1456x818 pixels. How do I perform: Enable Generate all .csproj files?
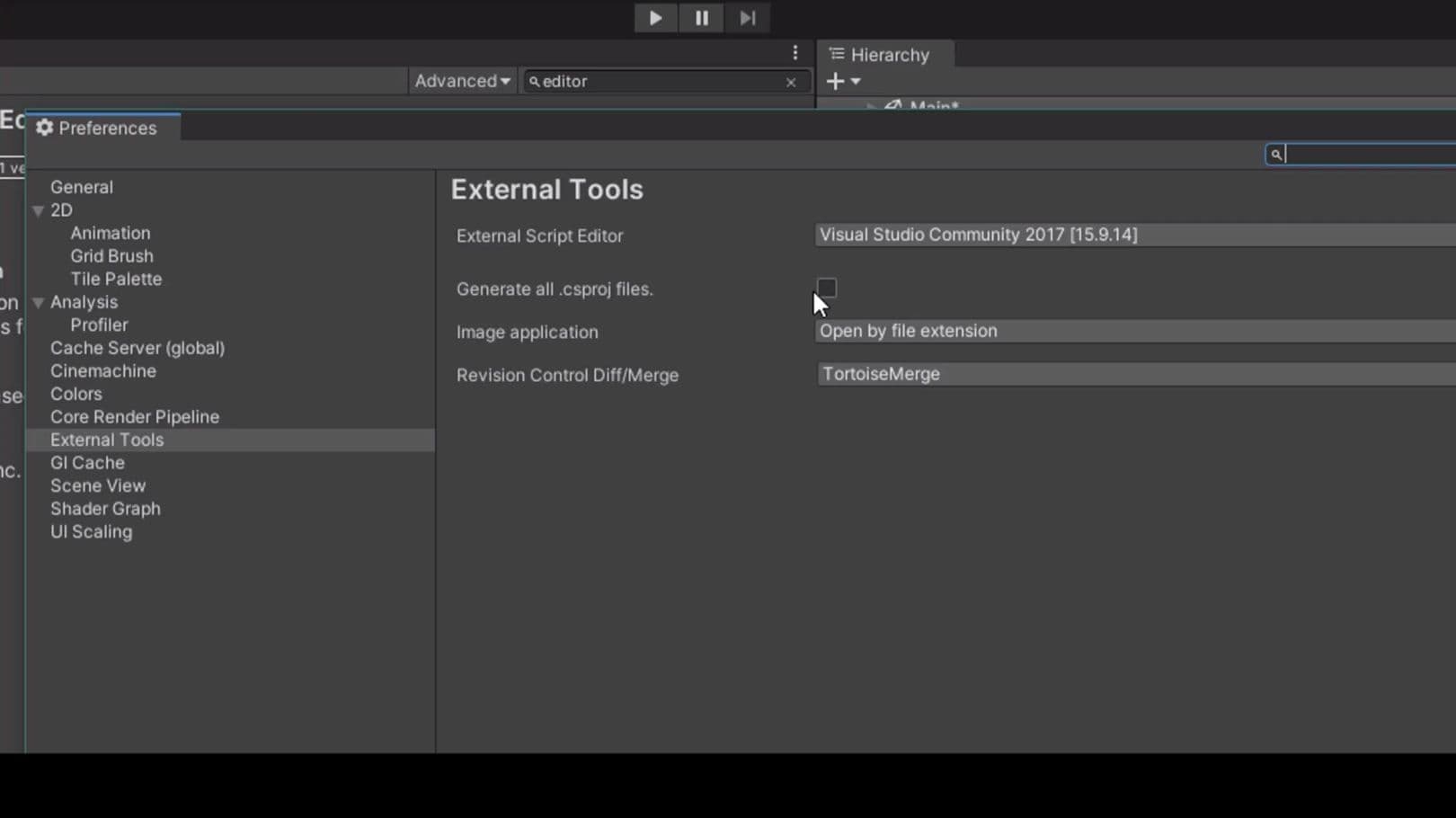coord(826,288)
